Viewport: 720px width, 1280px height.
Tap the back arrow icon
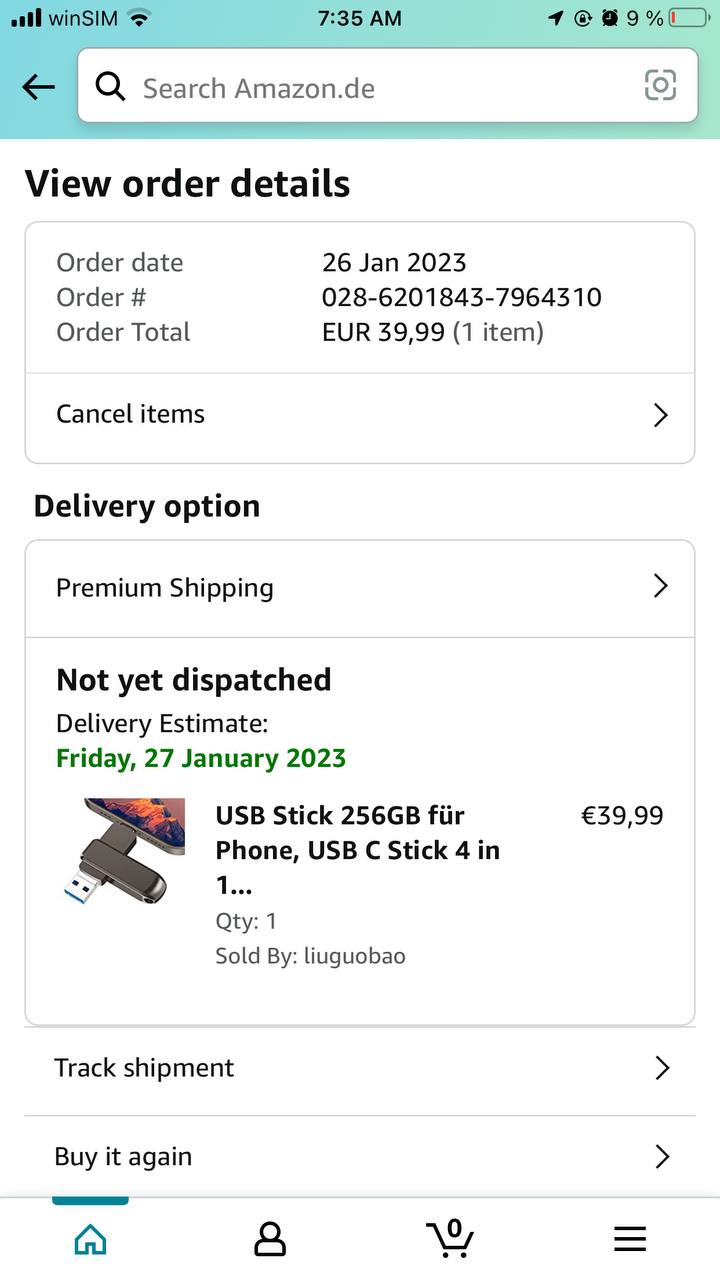tap(38, 87)
